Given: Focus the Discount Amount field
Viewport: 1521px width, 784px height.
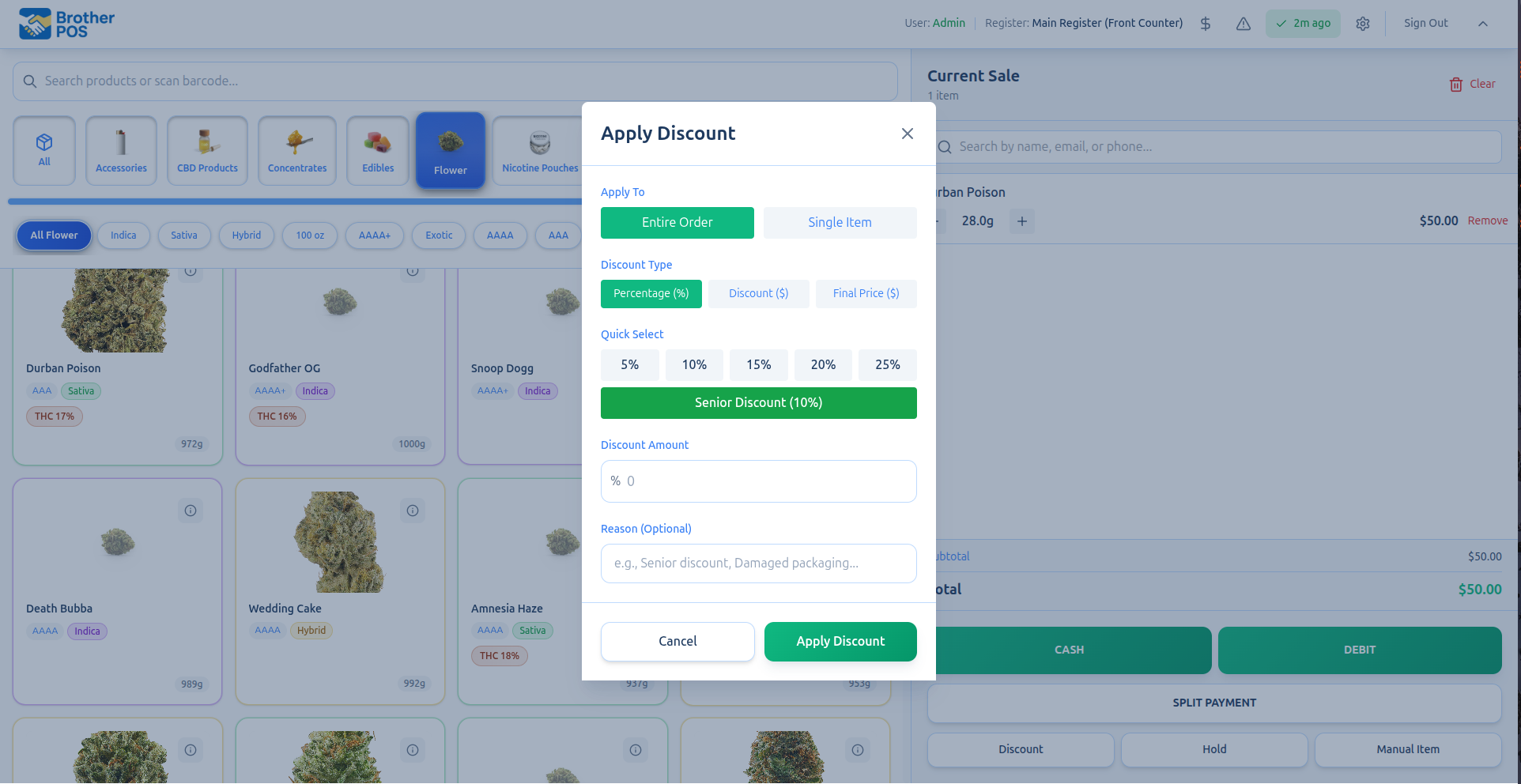Looking at the screenshot, I should point(758,481).
